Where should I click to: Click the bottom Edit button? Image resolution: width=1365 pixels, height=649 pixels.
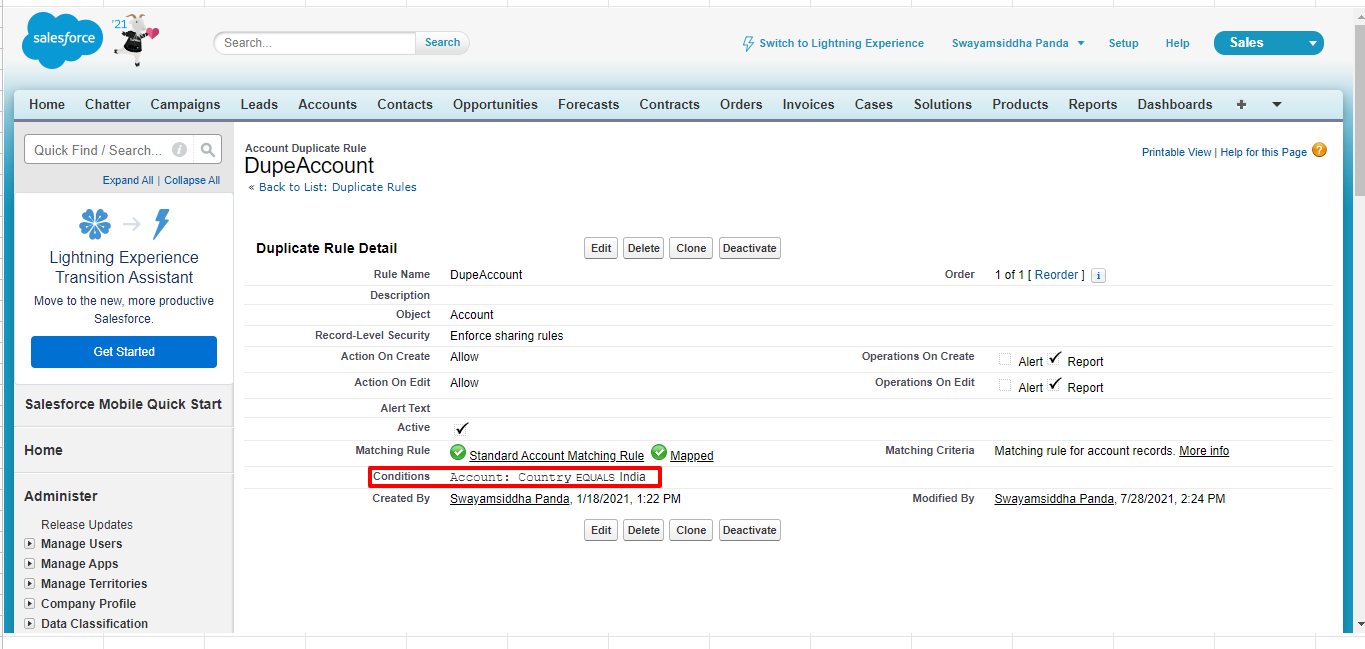pos(601,530)
